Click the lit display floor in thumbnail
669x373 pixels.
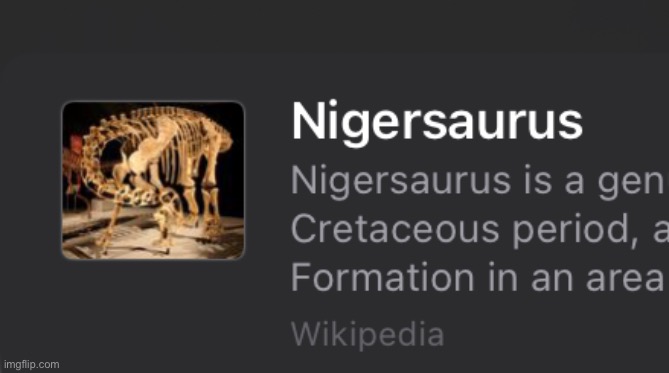click(153, 241)
